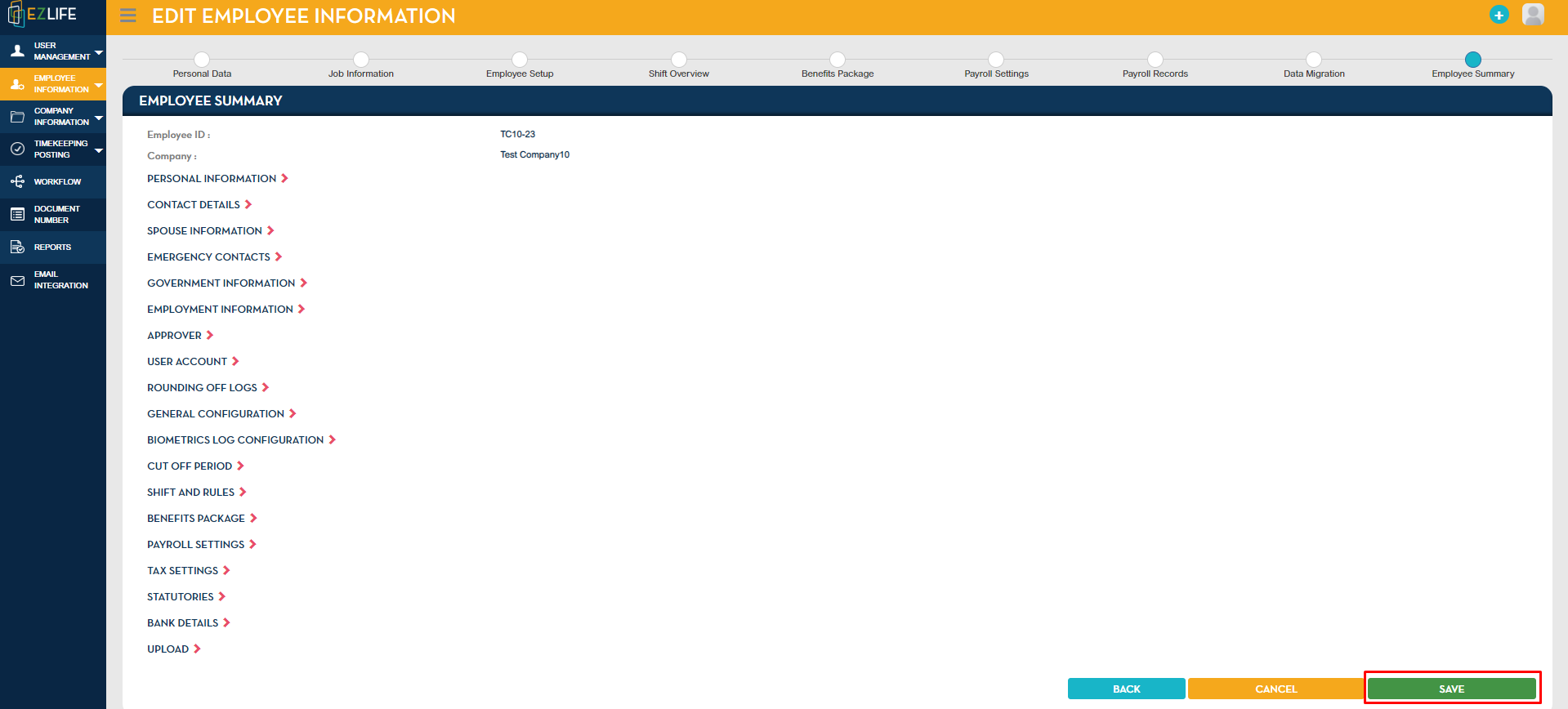
Task: Expand the Timekeeping Posting menu arrow
Action: [99, 150]
